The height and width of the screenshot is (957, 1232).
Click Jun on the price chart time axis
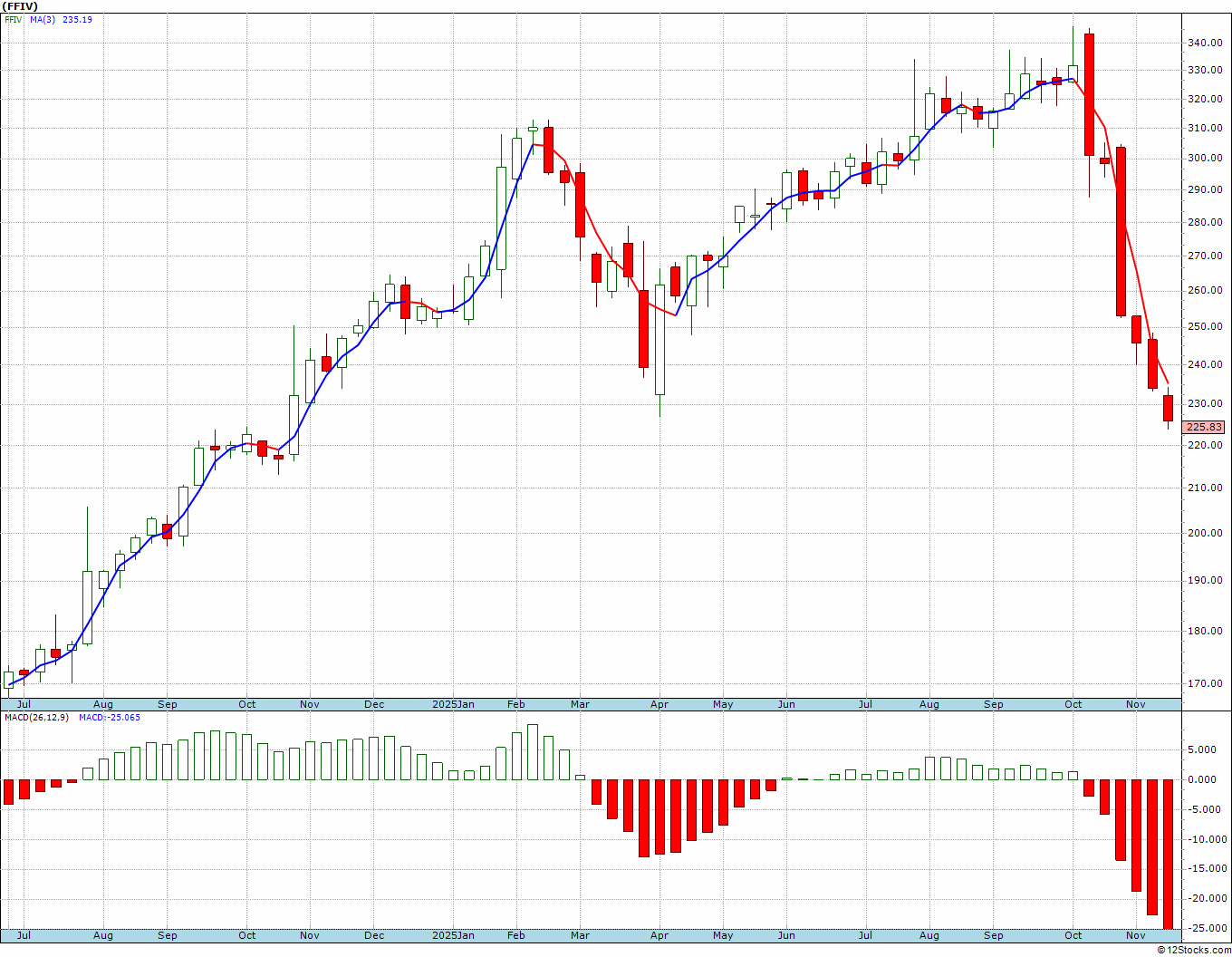(x=786, y=704)
